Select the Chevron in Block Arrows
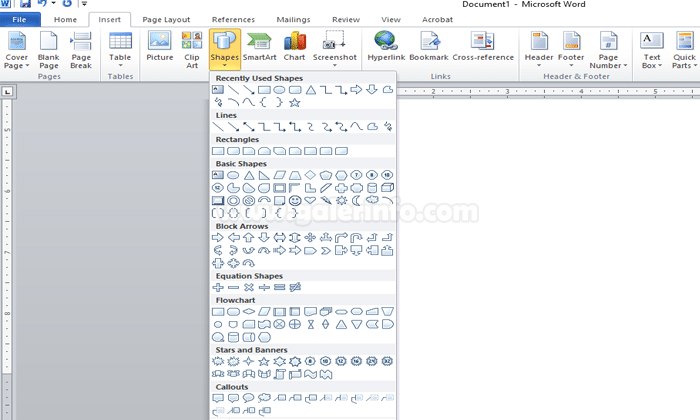This screenshot has width=700, height=420. [326, 250]
